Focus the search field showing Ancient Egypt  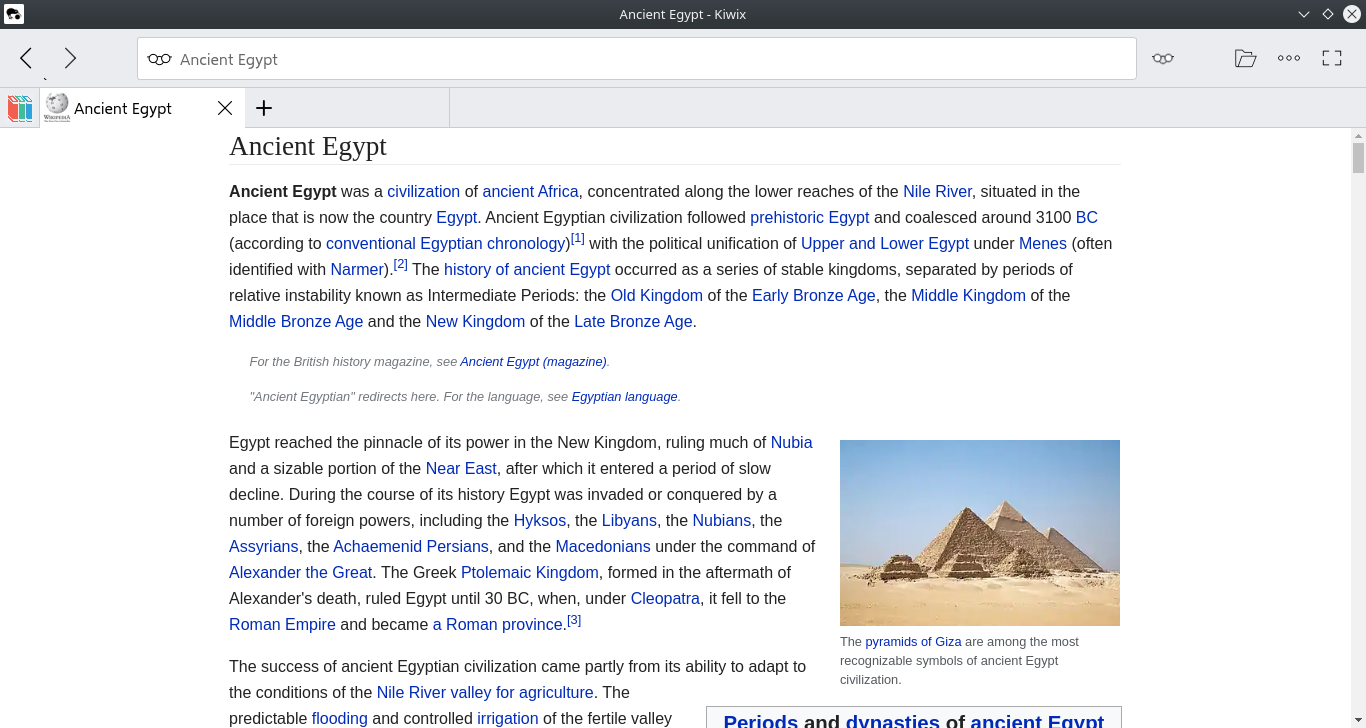(637, 59)
